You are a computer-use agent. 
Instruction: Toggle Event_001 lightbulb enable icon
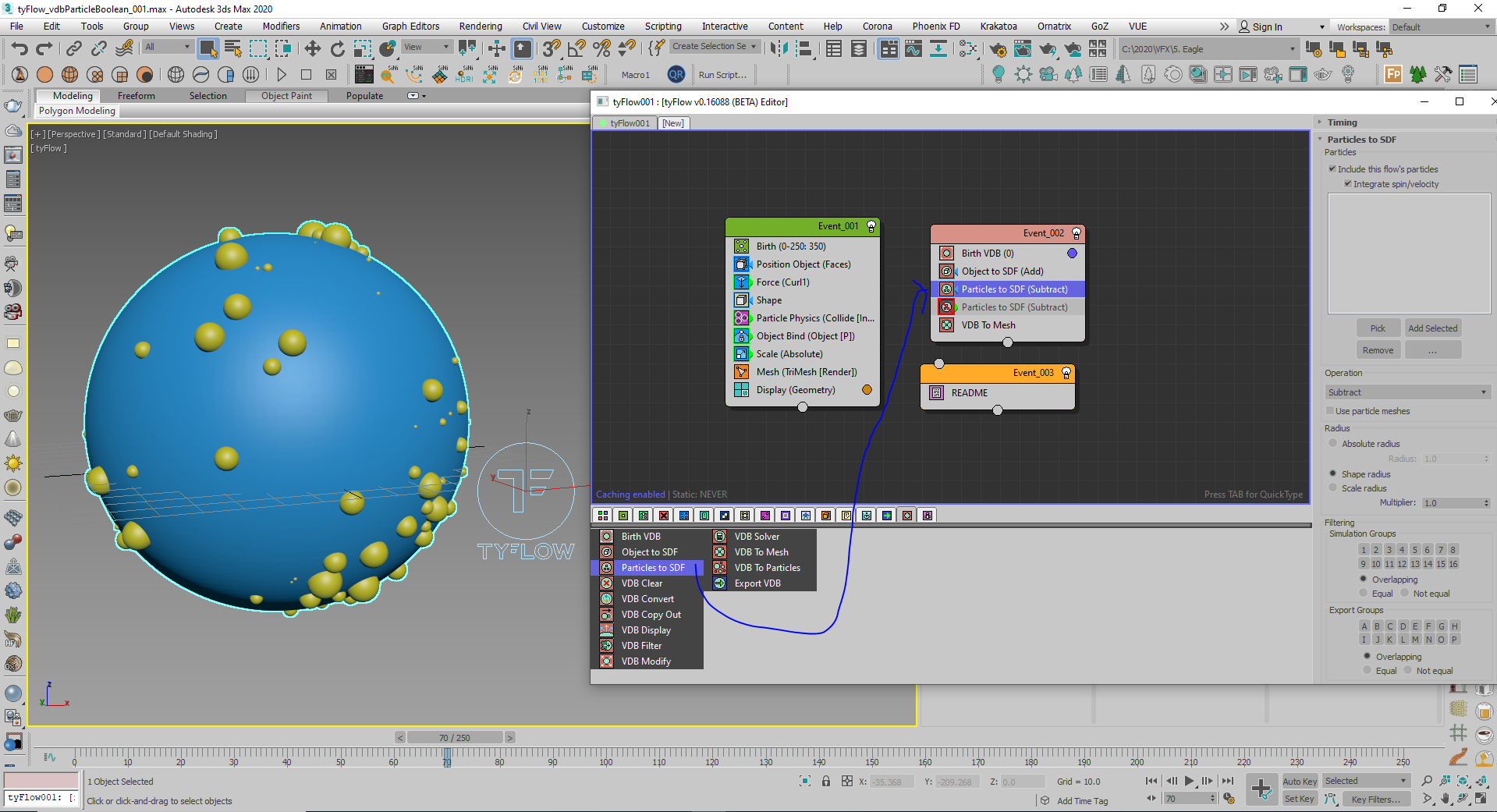coord(871,226)
